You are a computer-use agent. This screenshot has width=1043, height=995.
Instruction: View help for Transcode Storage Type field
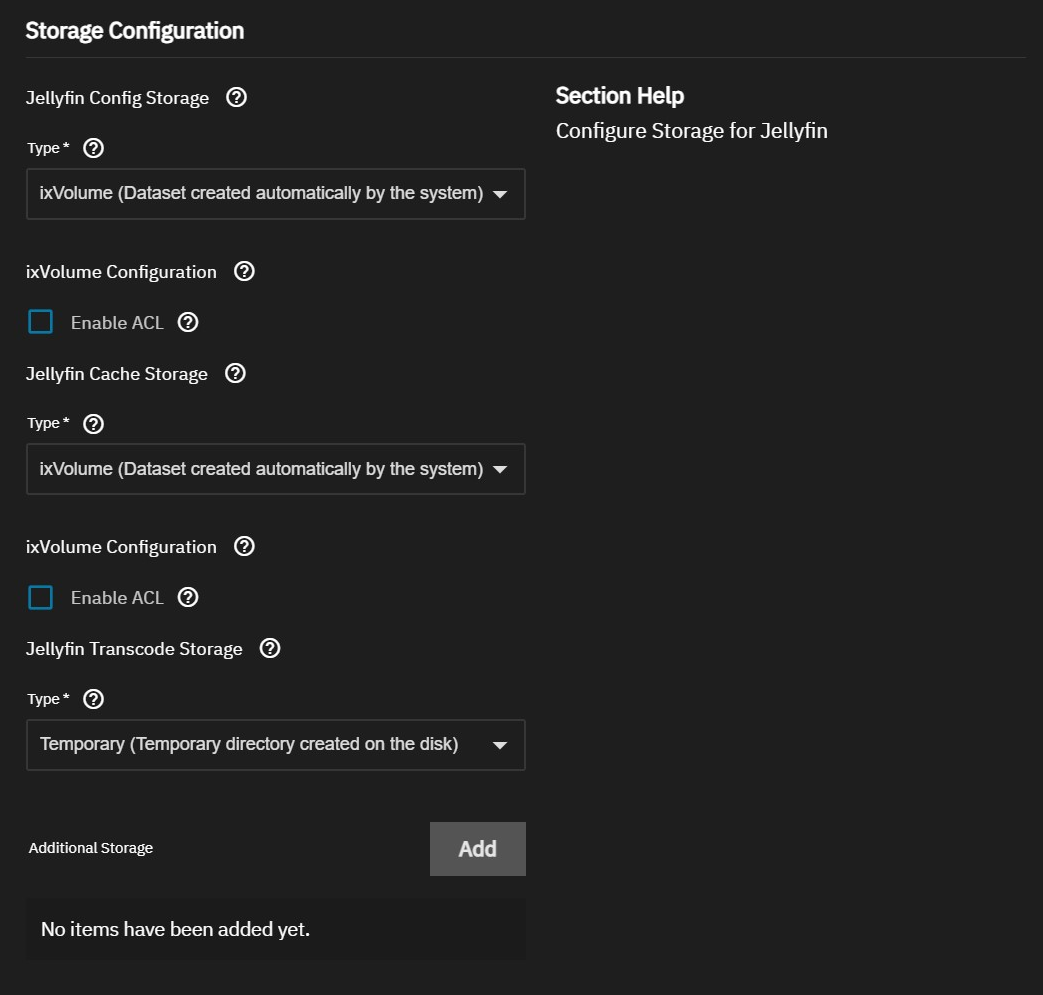coord(93,698)
